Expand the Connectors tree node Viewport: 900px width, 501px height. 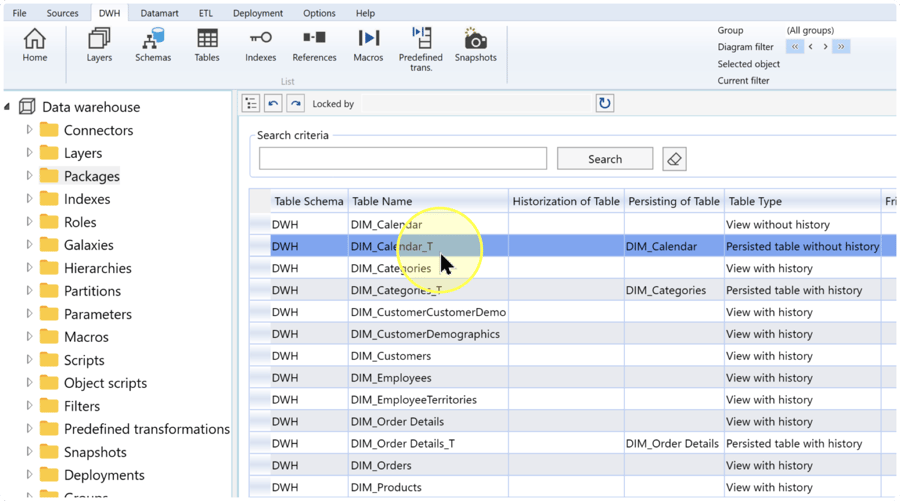[29, 130]
